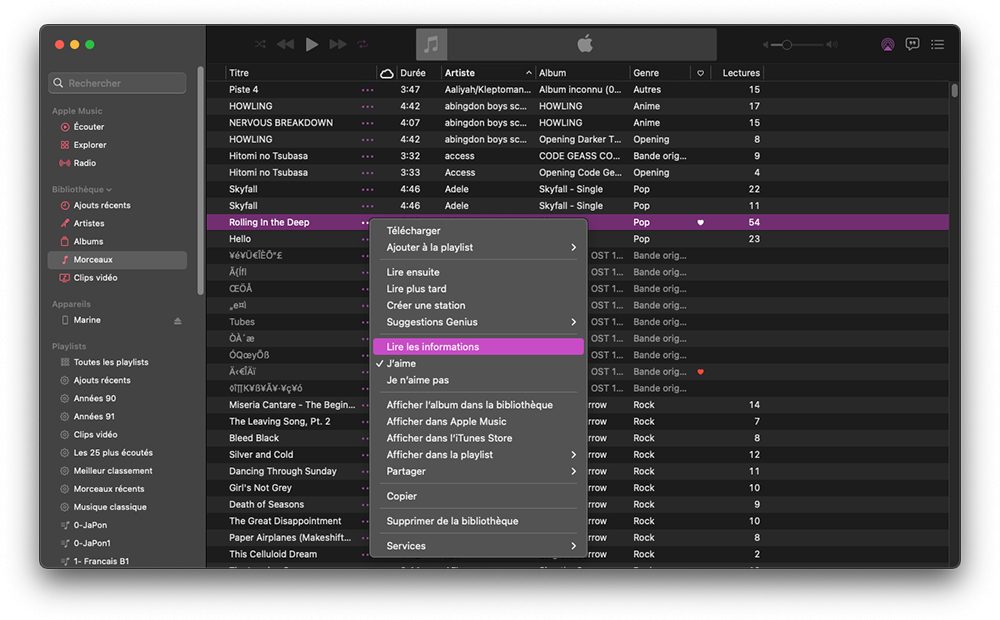Go back to the previous track
The width and height of the screenshot is (1000, 620).
[286, 44]
